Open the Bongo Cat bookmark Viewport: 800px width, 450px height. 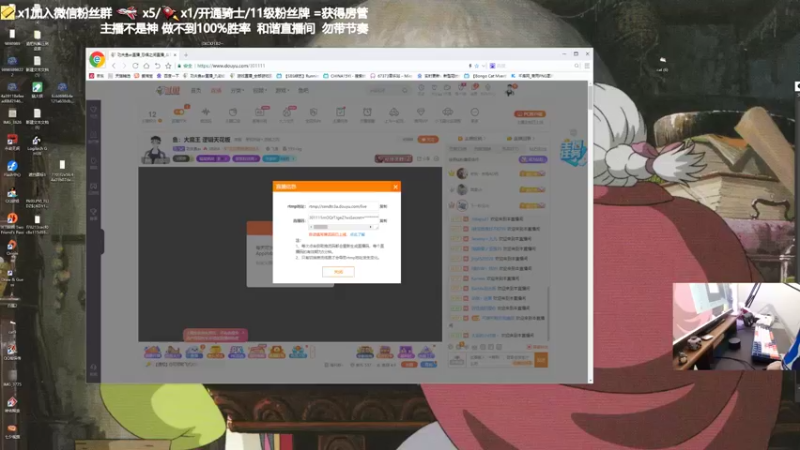coord(485,76)
